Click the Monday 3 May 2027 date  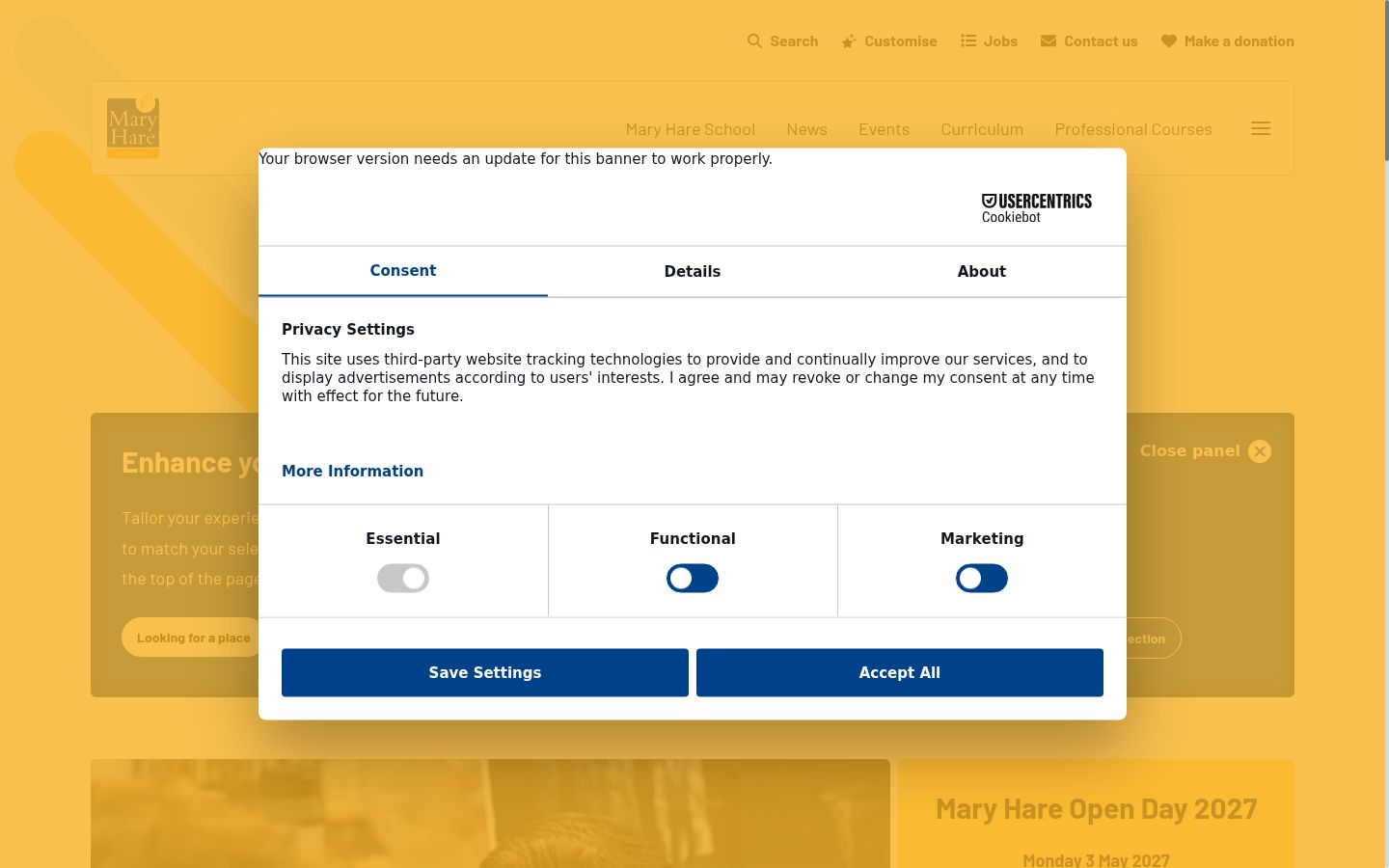[1097, 859]
